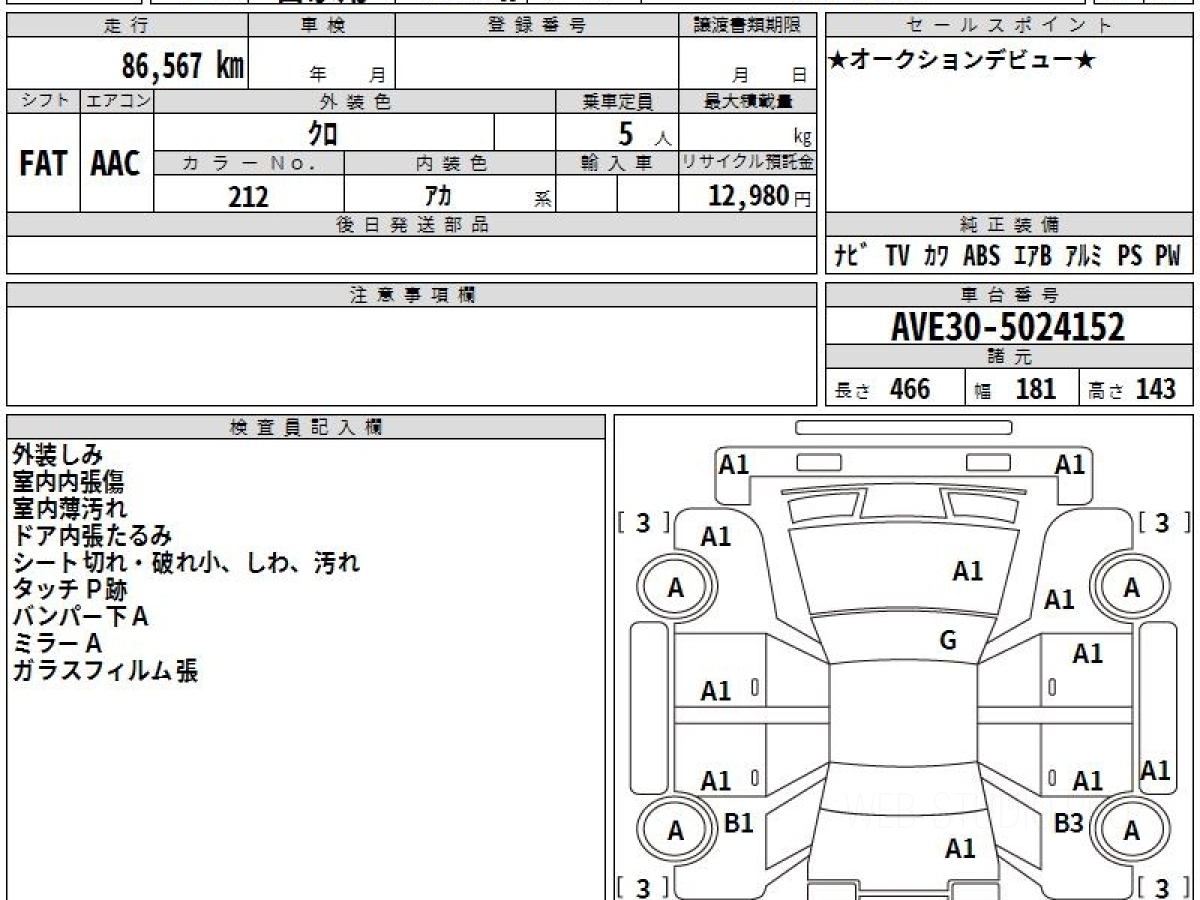Click the length value 466
This screenshot has height=900, width=1200.
[x=910, y=389]
